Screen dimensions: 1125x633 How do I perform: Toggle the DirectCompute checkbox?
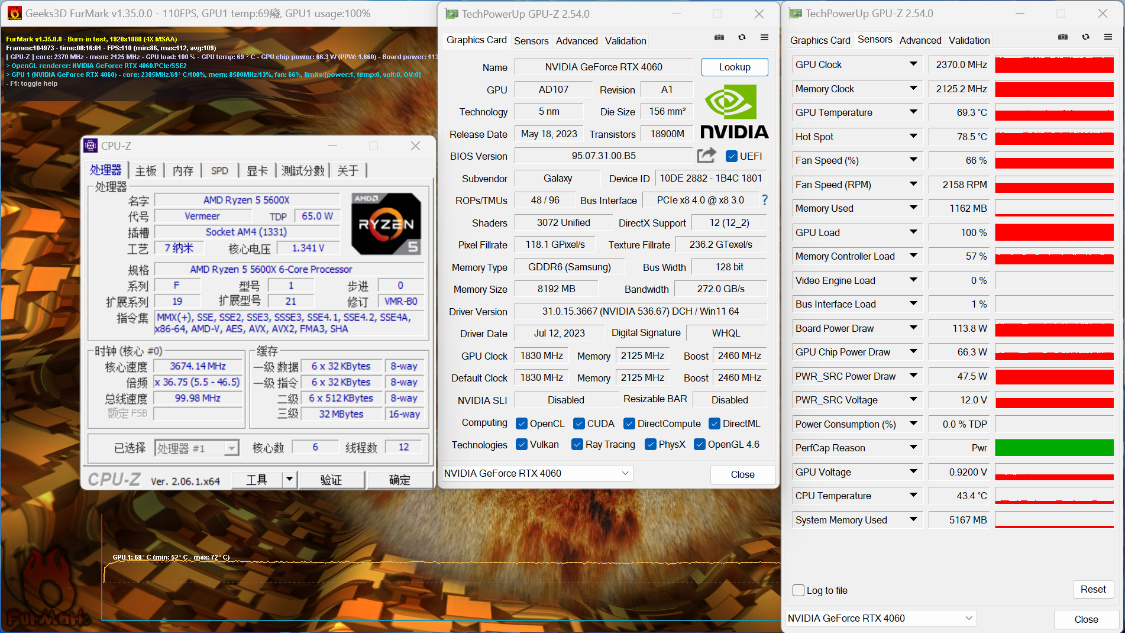[x=629, y=423]
